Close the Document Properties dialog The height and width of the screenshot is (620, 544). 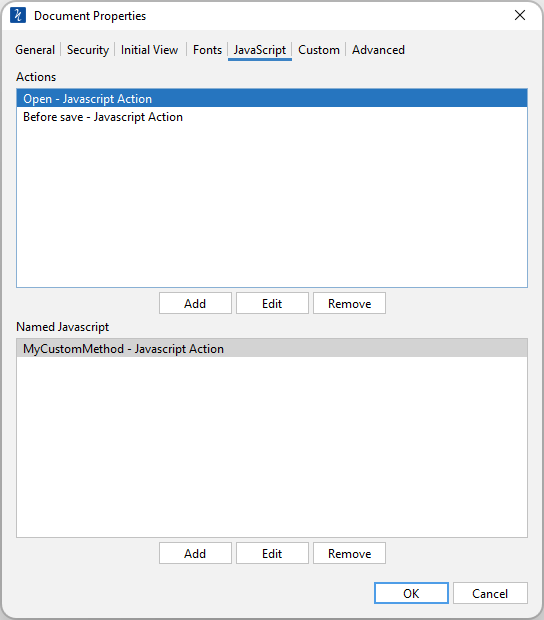[520, 15]
